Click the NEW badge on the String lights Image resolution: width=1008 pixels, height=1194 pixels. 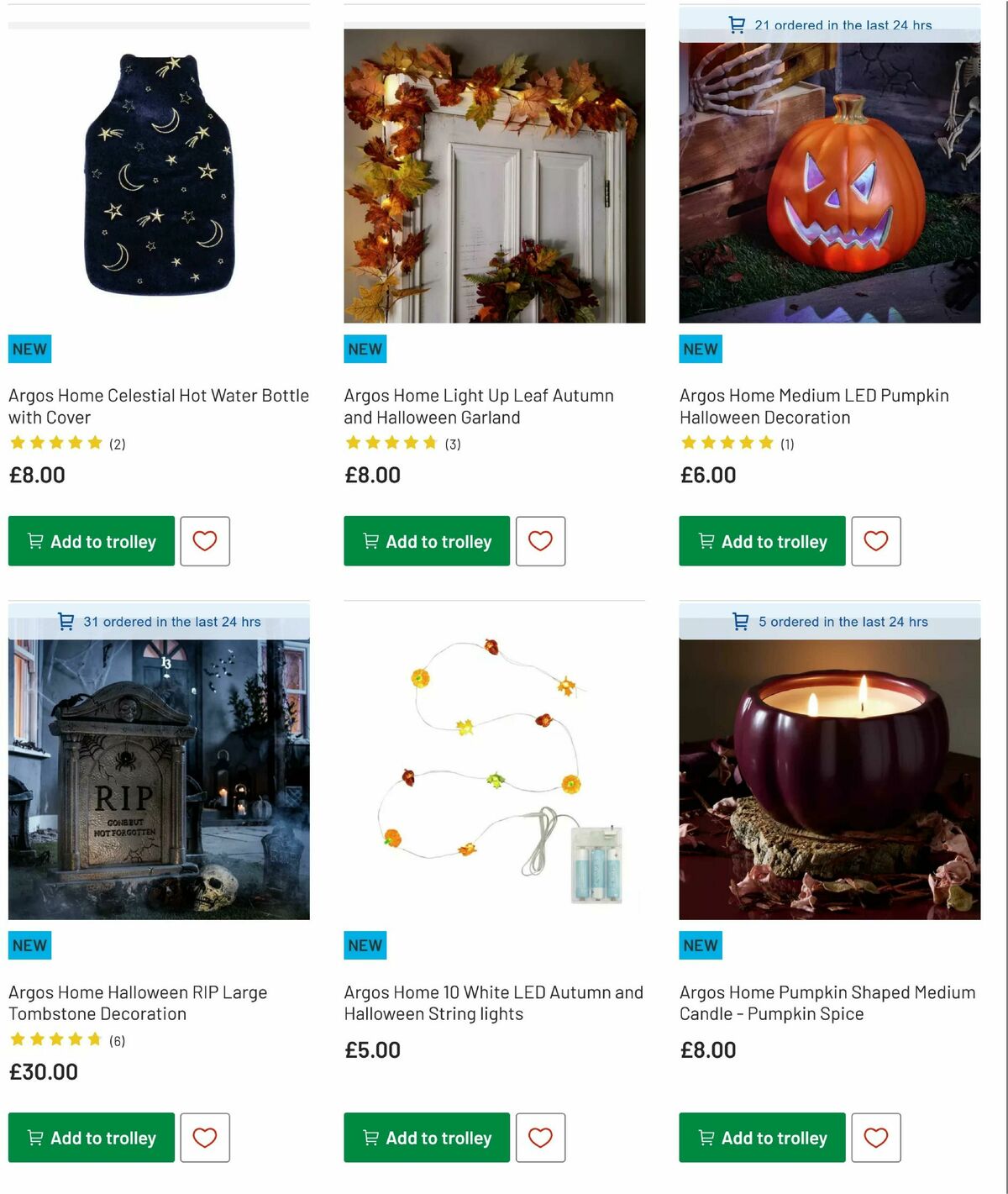[x=364, y=944]
